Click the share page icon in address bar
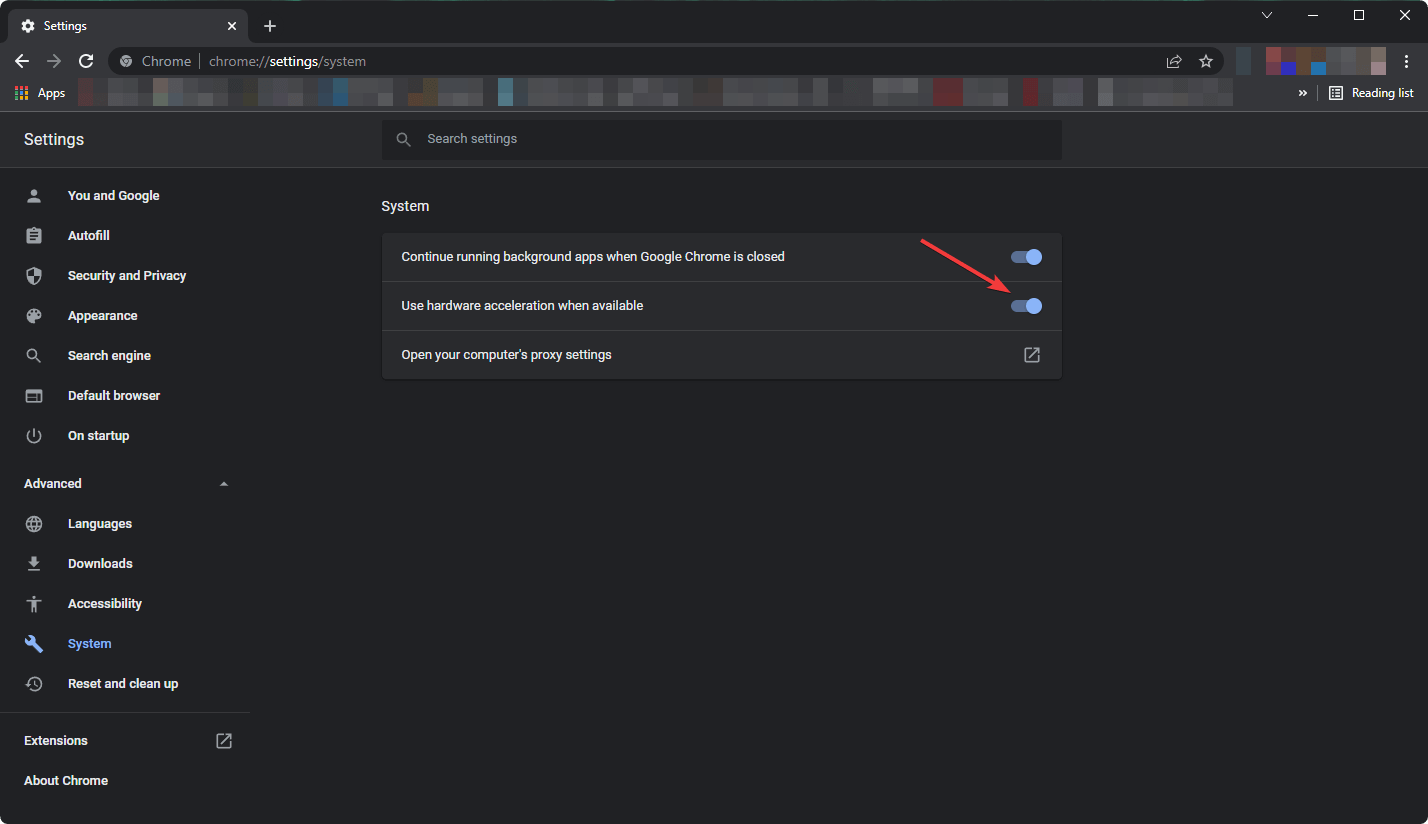 coord(1174,61)
